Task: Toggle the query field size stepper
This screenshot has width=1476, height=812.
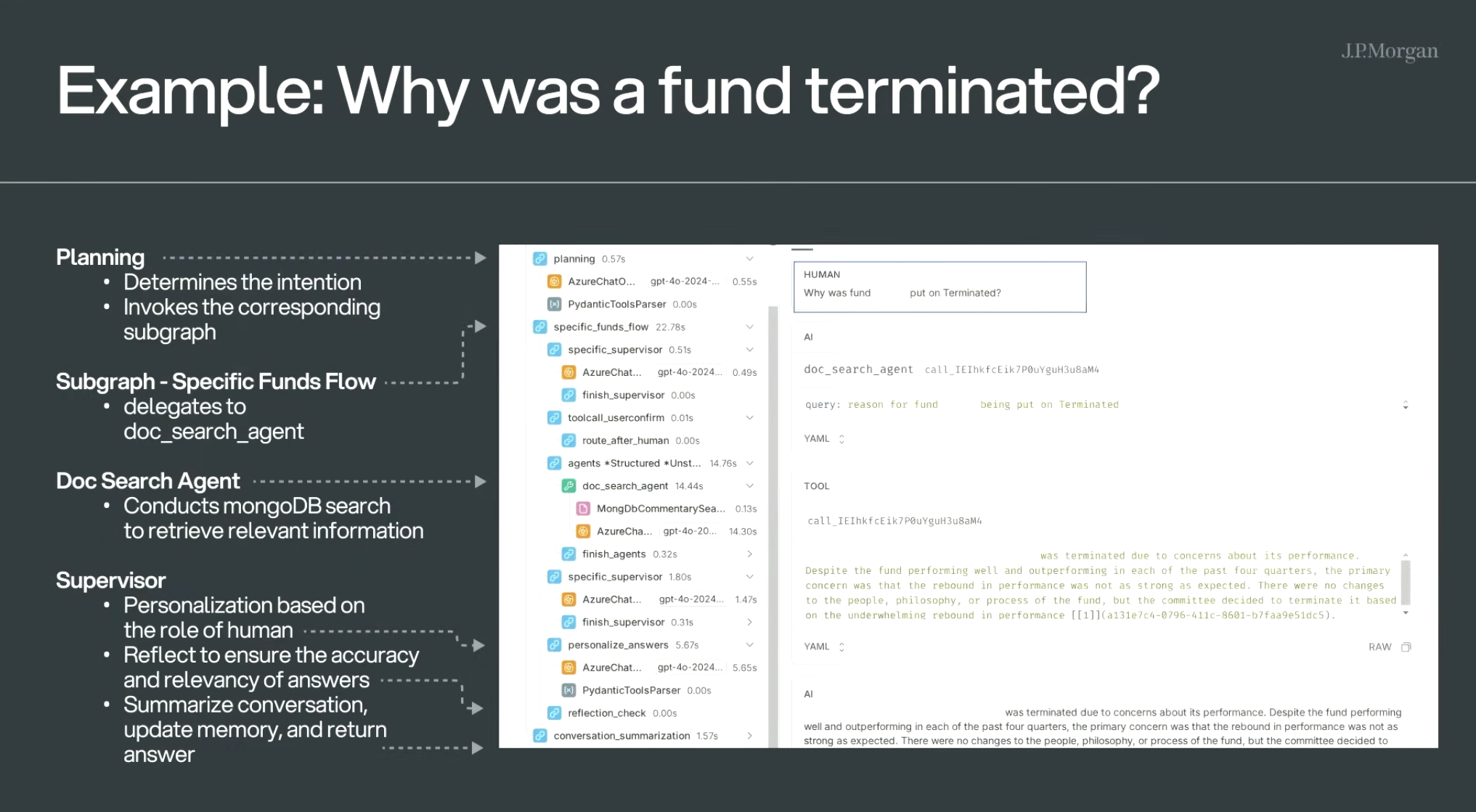Action: 1406,405
